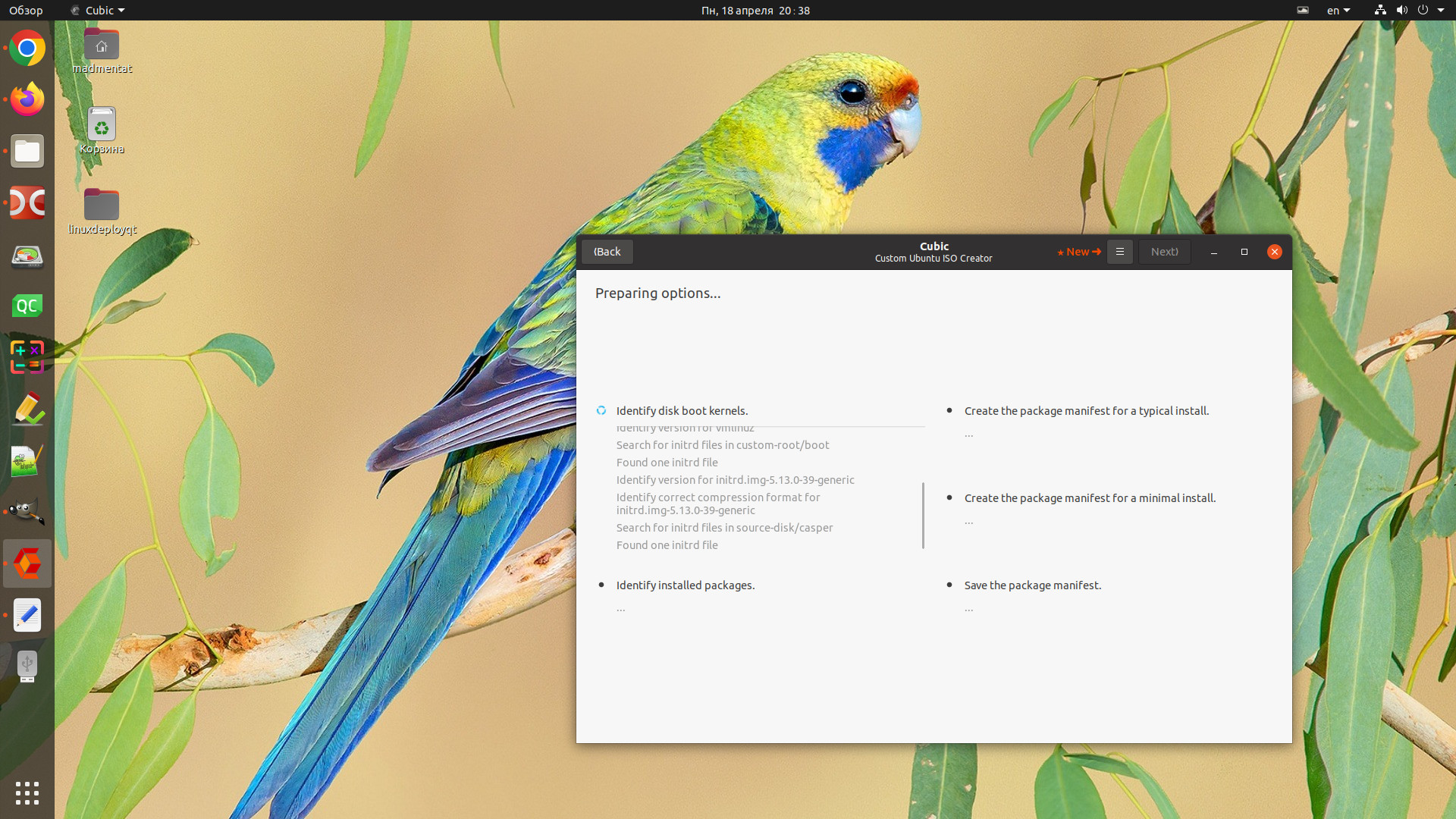Viewport: 1456px width, 819px height.
Task: Select the Cubic icon in the dock
Action: pos(27,563)
